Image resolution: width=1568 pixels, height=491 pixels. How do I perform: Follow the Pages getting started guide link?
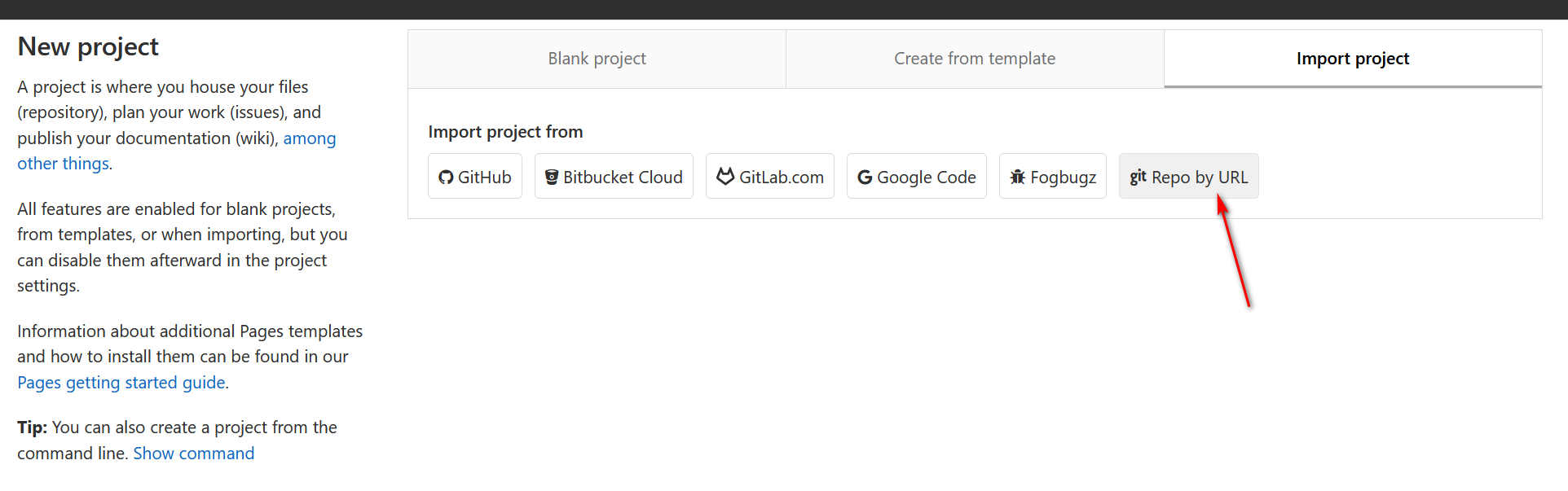(x=121, y=383)
